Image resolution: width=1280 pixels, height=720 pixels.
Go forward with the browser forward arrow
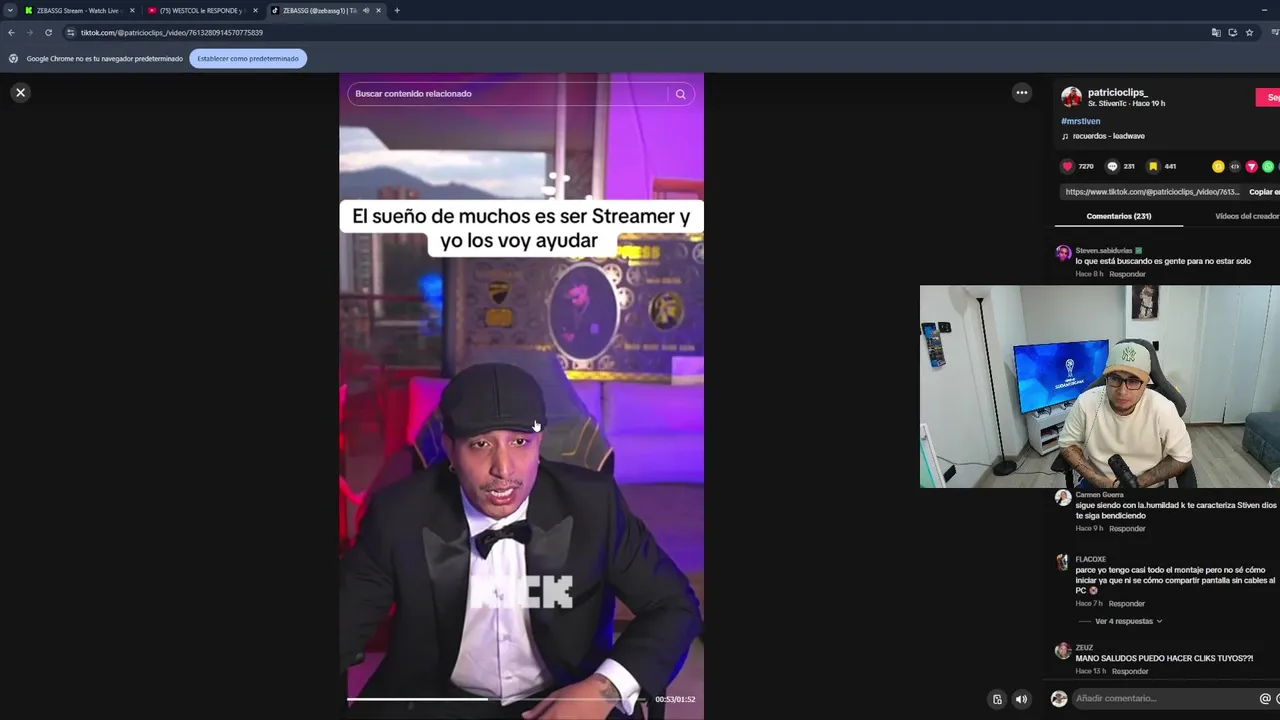pyautogui.click(x=29, y=32)
